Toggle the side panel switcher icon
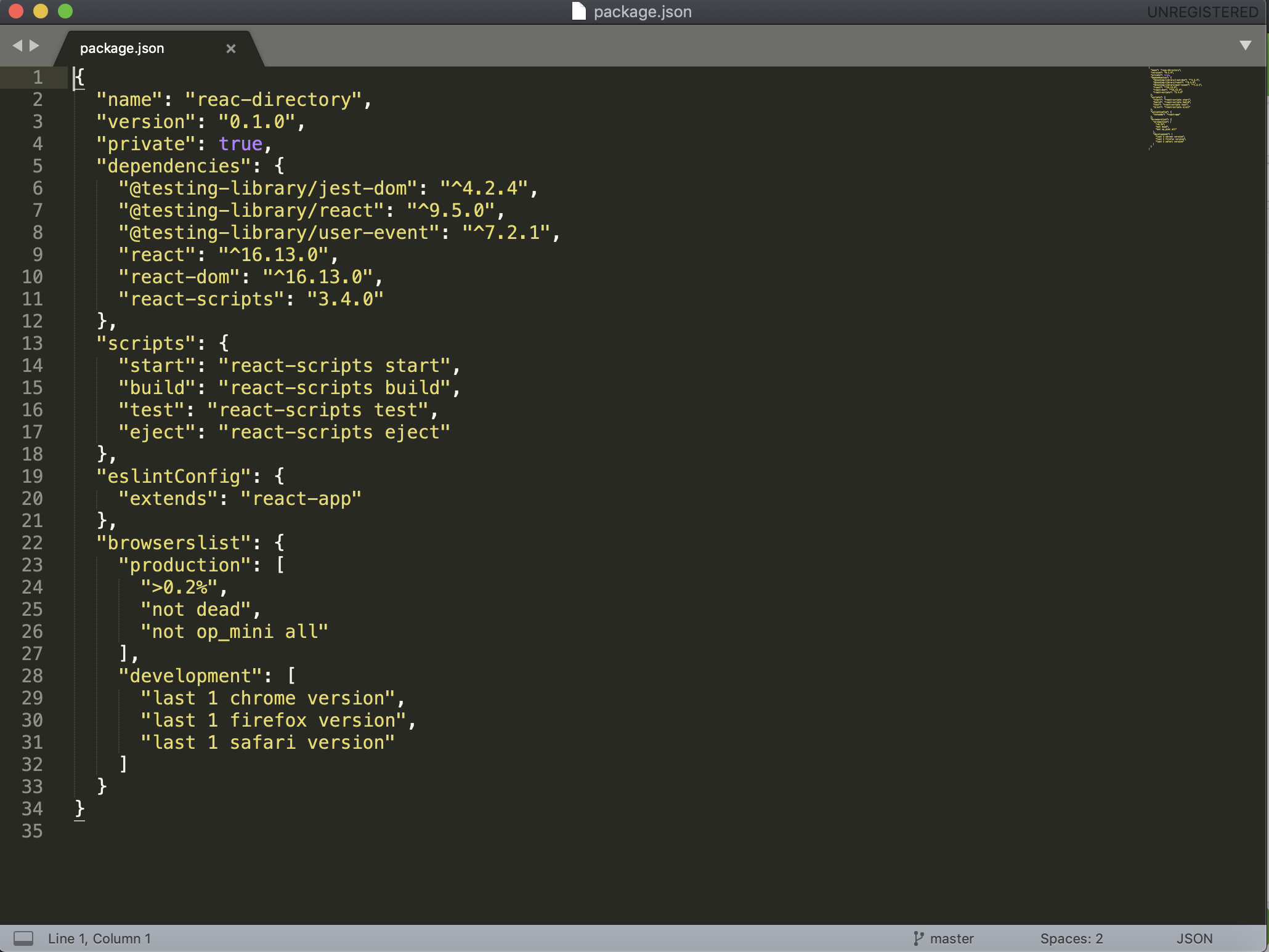This screenshot has height=952, width=1269. (x=23, y=938)
